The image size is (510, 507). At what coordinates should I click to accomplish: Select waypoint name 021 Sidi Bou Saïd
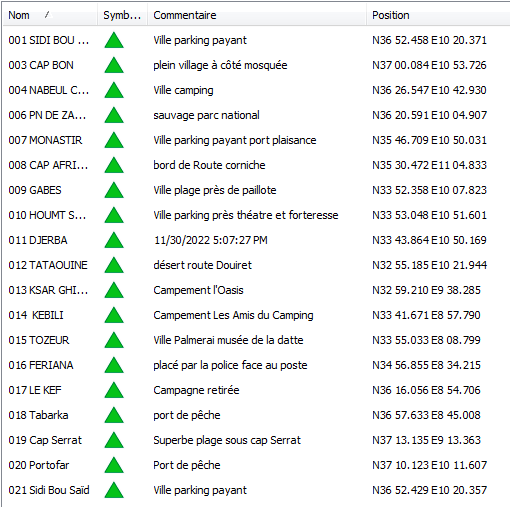click(49, 490)
